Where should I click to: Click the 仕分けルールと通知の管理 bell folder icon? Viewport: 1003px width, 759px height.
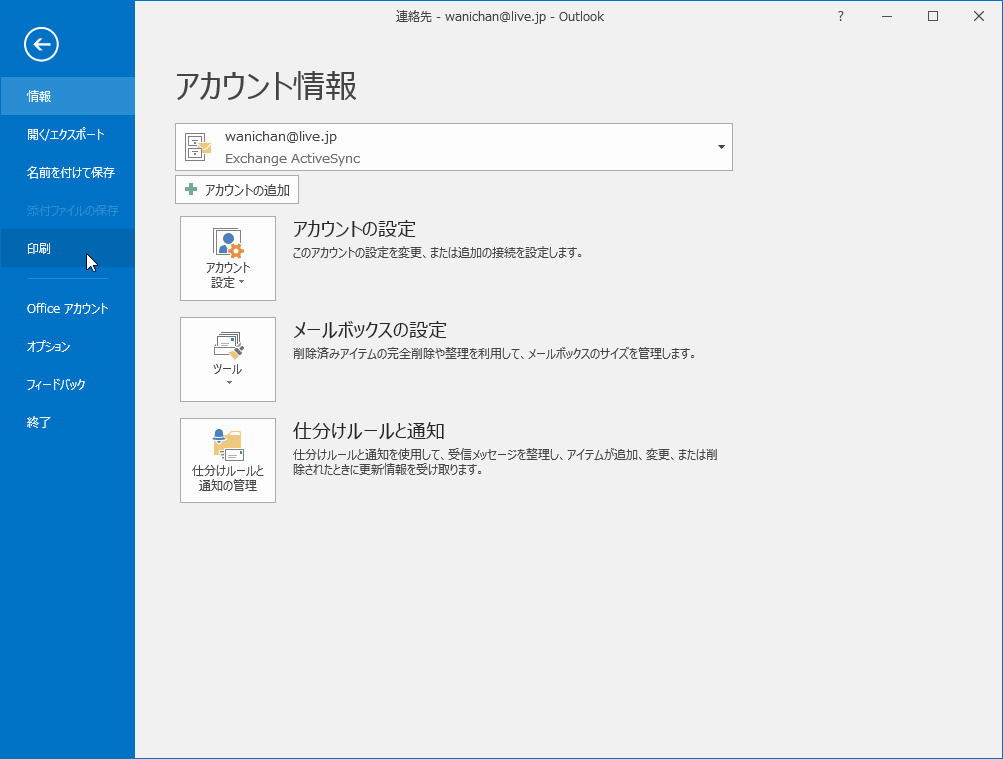(228, 445)
